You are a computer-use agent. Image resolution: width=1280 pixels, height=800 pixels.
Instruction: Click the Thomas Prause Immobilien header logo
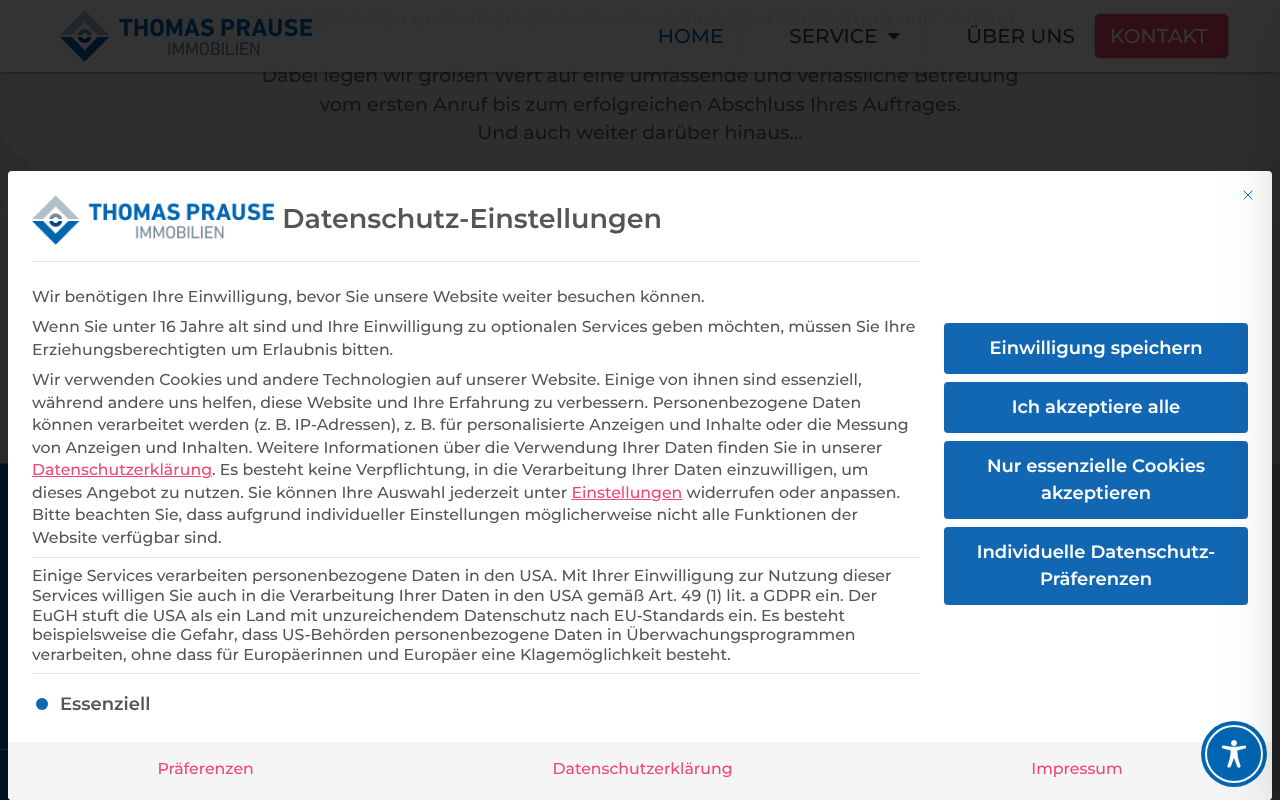click(186, 36)
